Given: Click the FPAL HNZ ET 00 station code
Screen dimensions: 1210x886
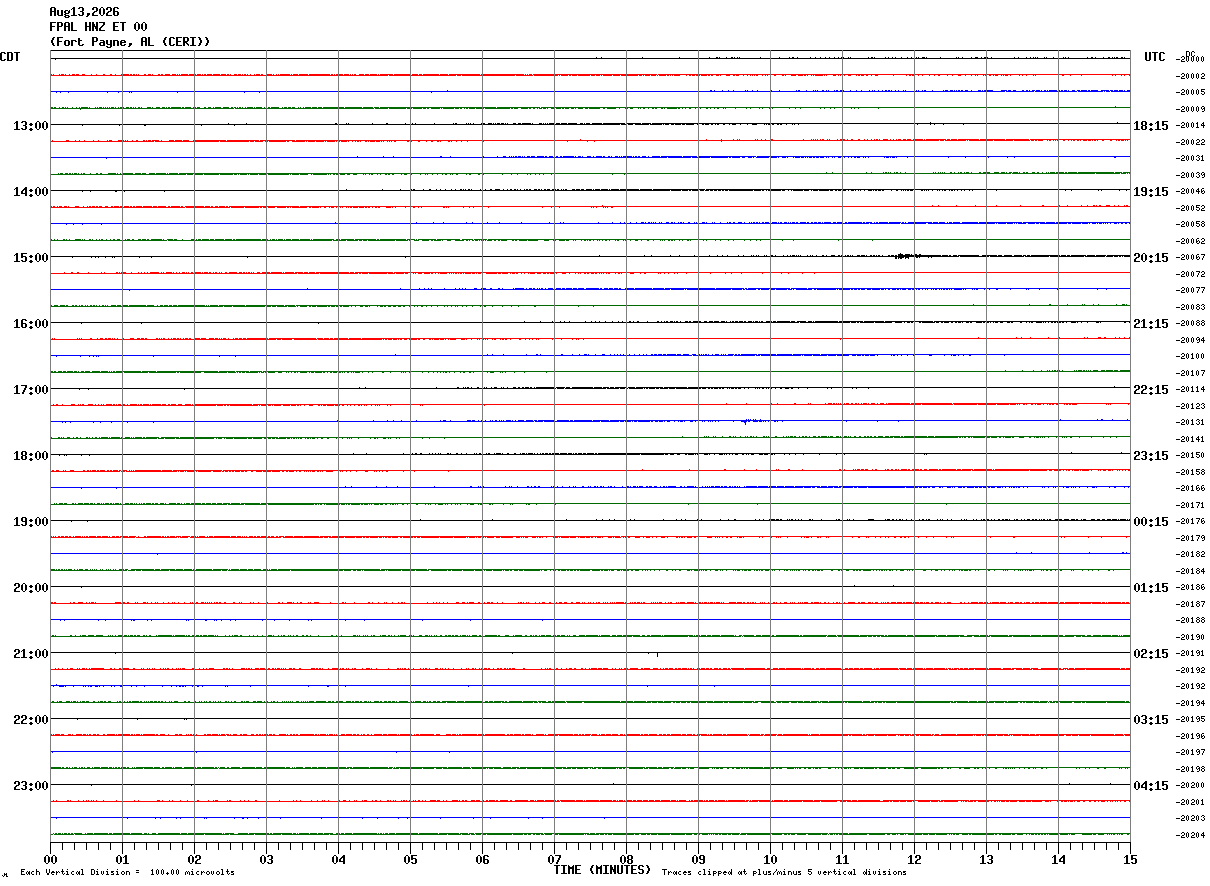Looking at the screenshot, I should tap(98, 27).
